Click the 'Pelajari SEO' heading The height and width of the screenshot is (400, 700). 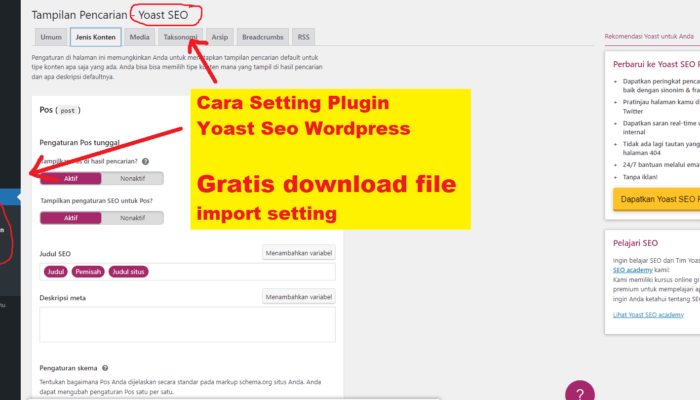(x=635, y=243)
